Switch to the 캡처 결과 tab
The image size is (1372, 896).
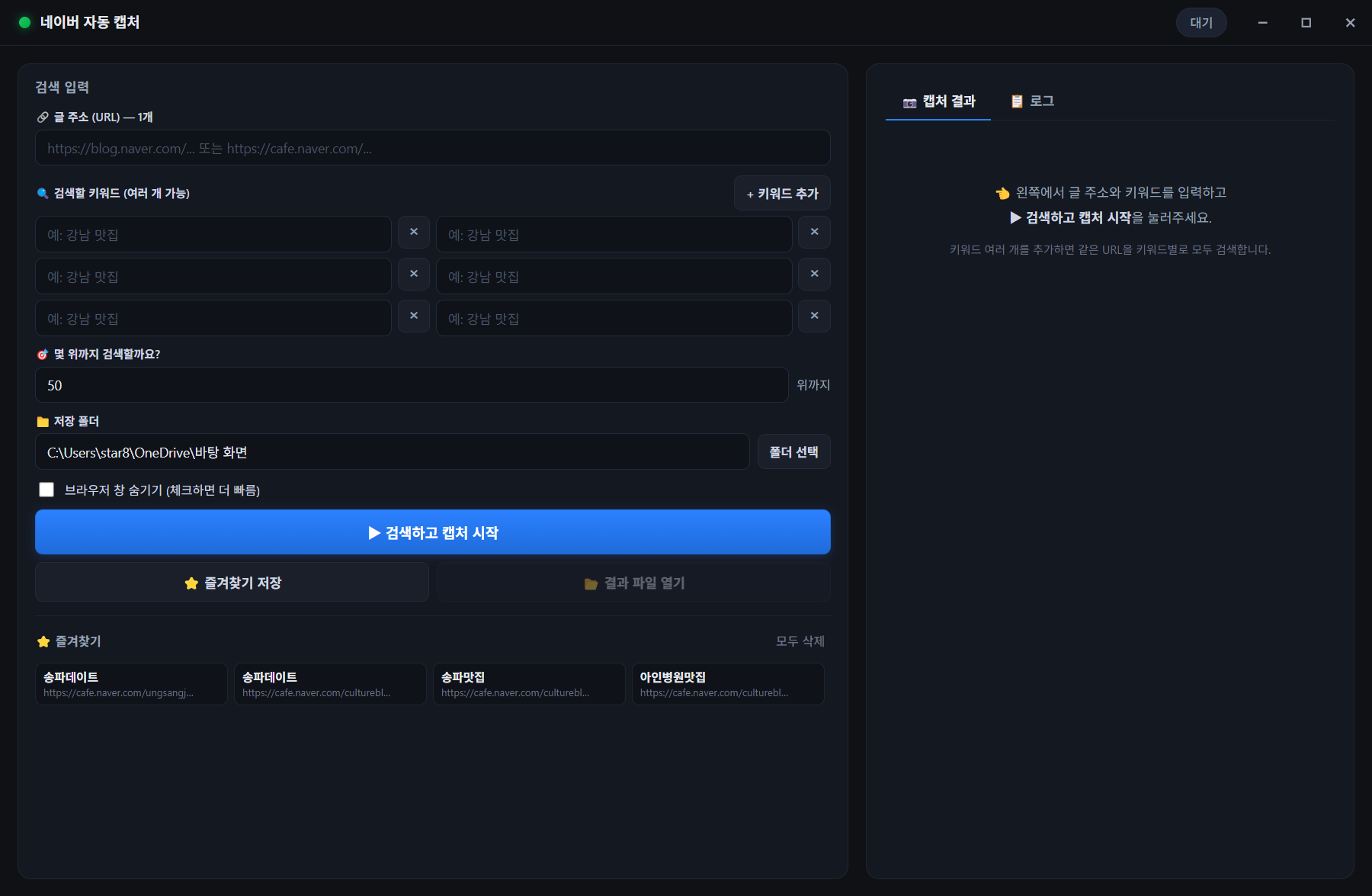pos(938,101)
